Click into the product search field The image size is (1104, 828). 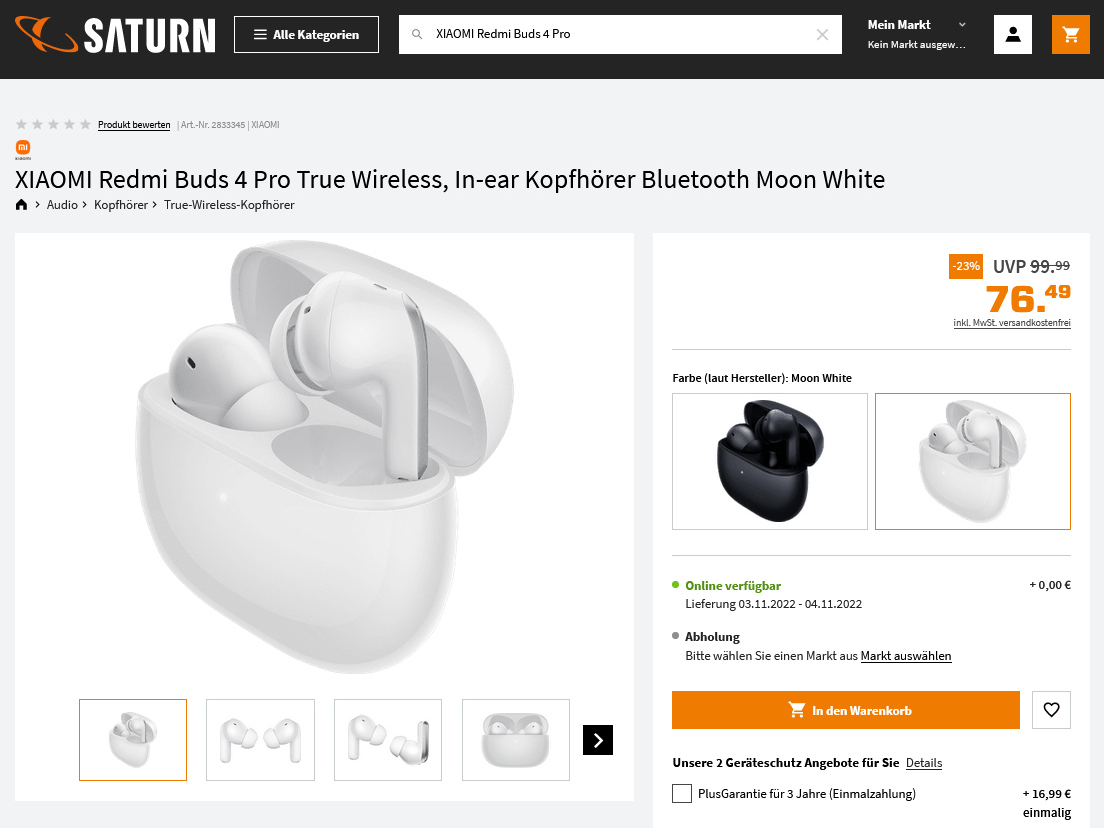[x=620, y=35]
